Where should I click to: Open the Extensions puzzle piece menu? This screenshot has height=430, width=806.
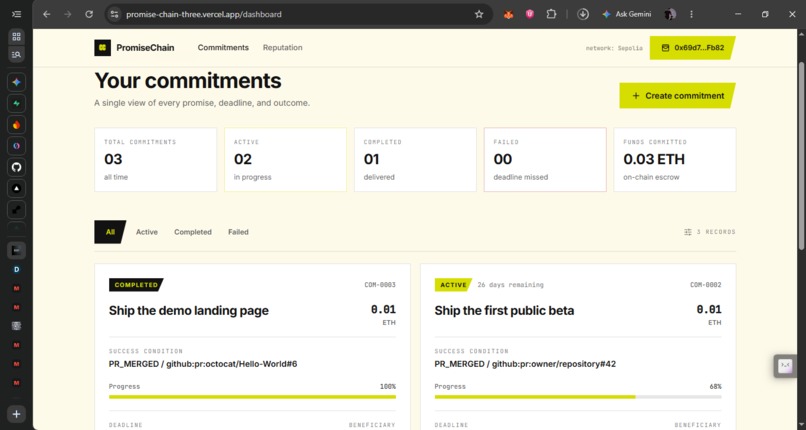click(x=551, y=14)
